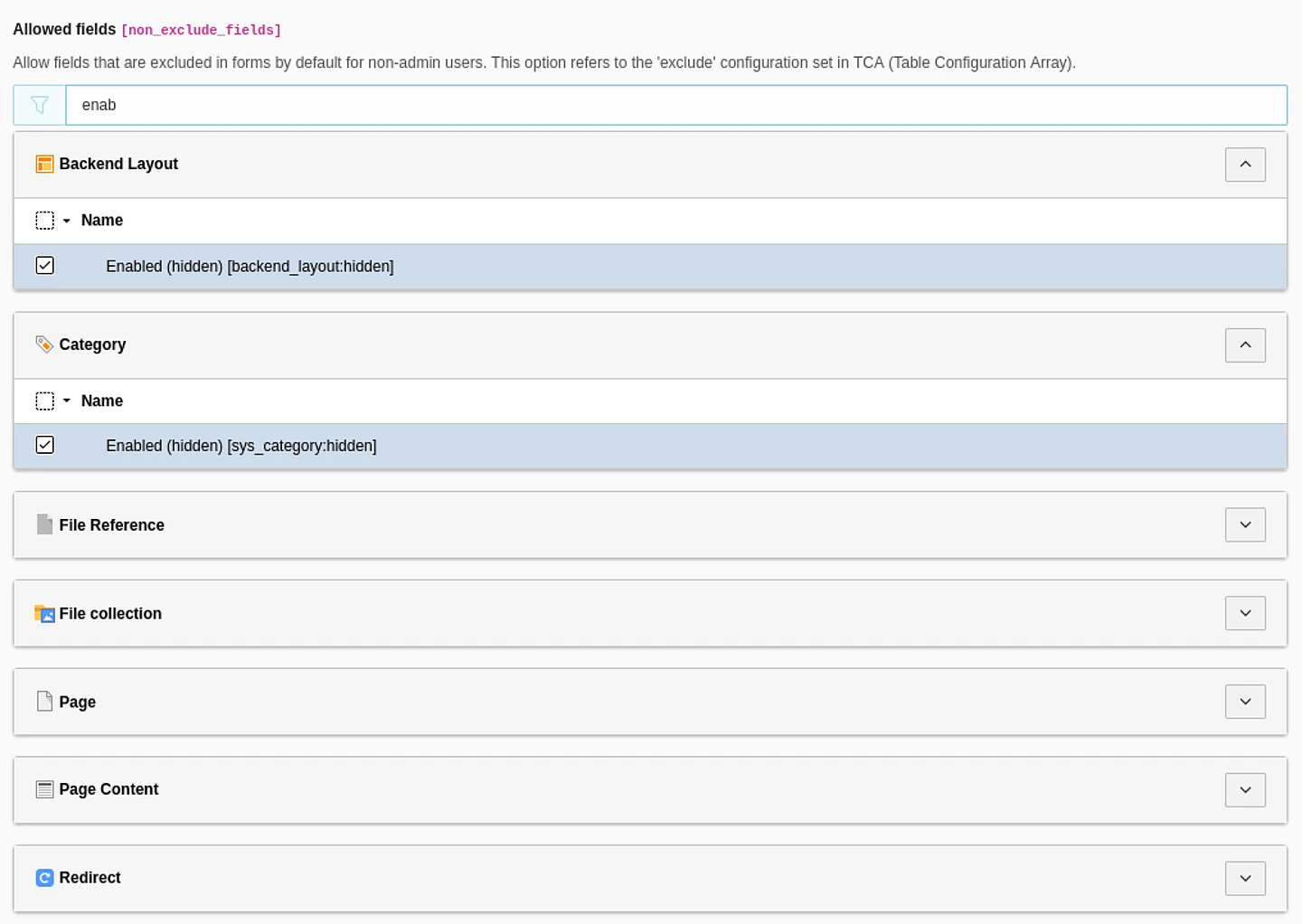
Task: Focus the filter field containing "enab"
Action: [x=675, y=105]
